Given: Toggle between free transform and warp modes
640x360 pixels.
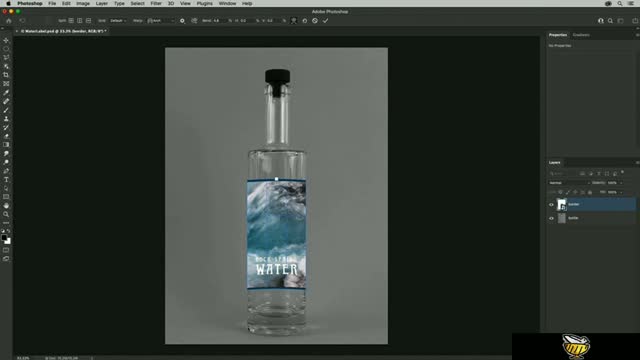Looking at the screenshot, I should point(294,20).
